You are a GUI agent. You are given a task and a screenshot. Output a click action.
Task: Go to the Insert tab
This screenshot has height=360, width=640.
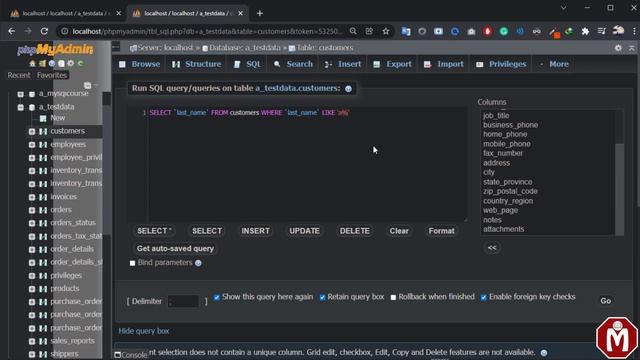[x=343, y=64]
